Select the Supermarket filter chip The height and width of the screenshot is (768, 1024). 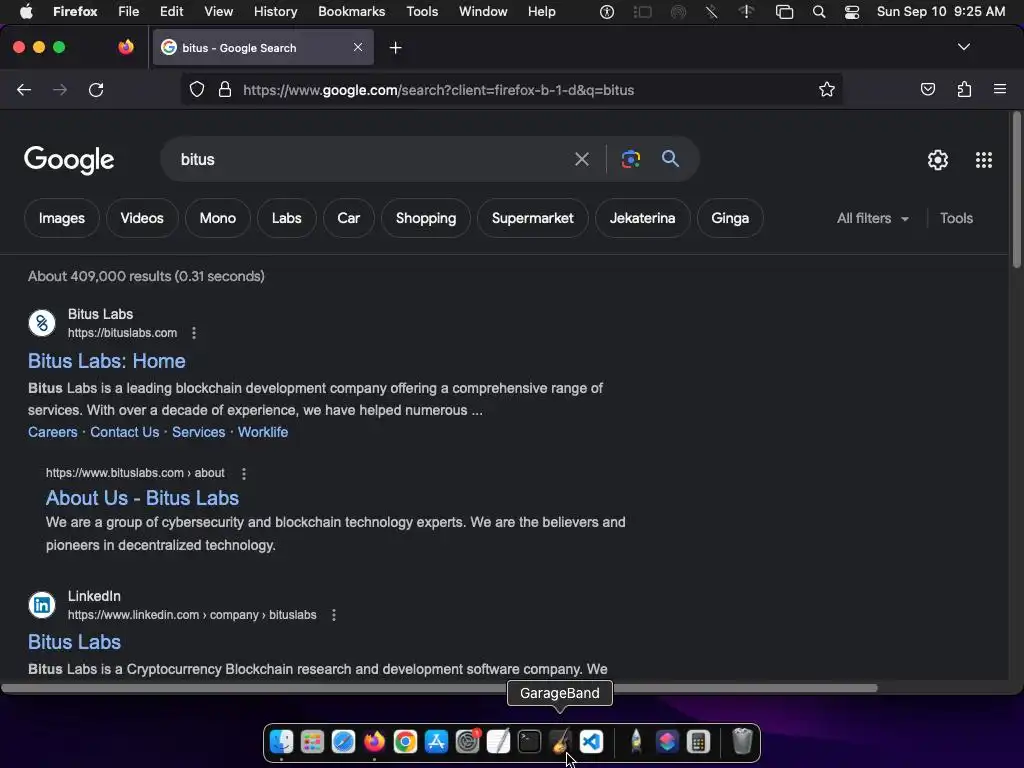tap(532, 218)
